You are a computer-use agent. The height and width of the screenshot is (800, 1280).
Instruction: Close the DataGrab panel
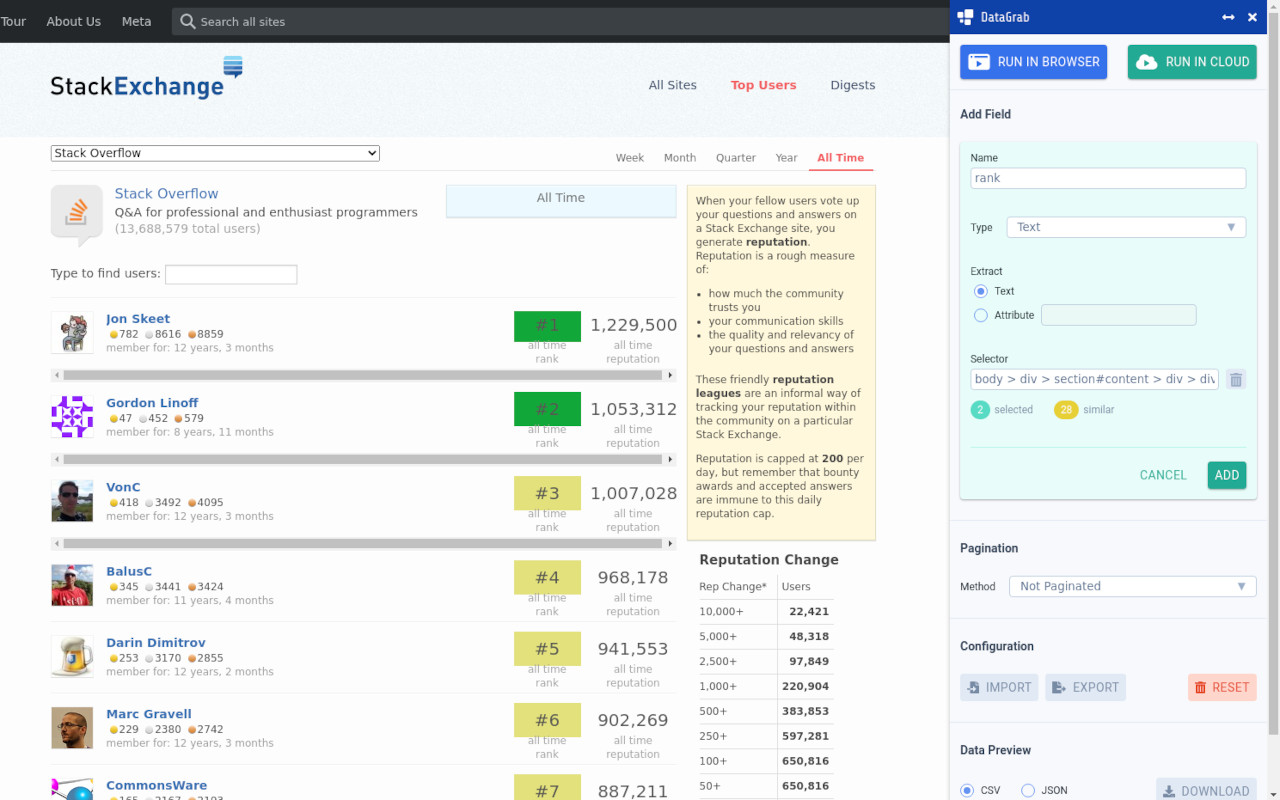point(1253,17)
